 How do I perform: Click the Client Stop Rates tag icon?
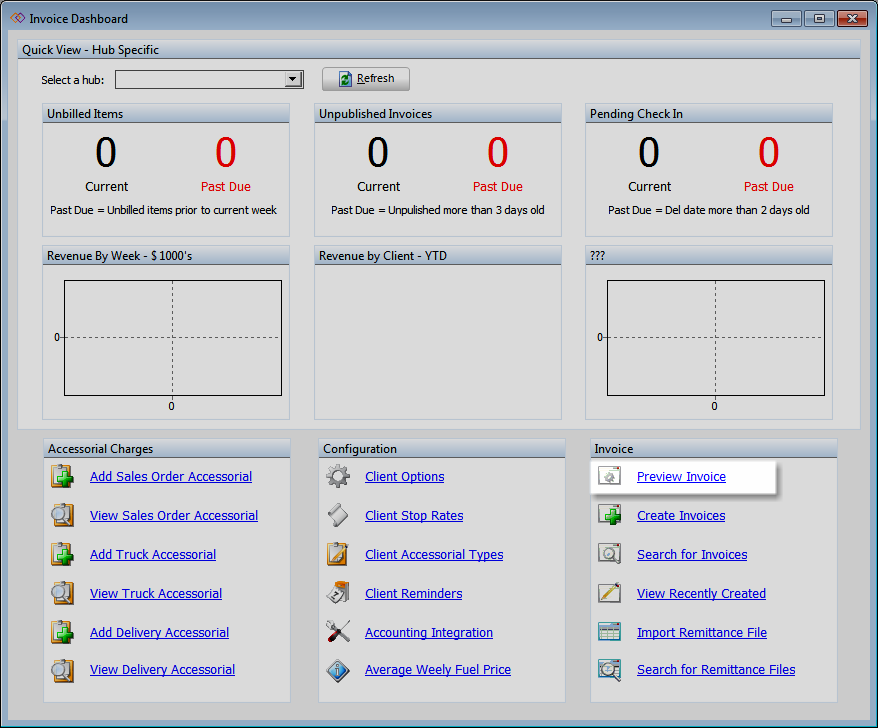click(x=338, y=515)
